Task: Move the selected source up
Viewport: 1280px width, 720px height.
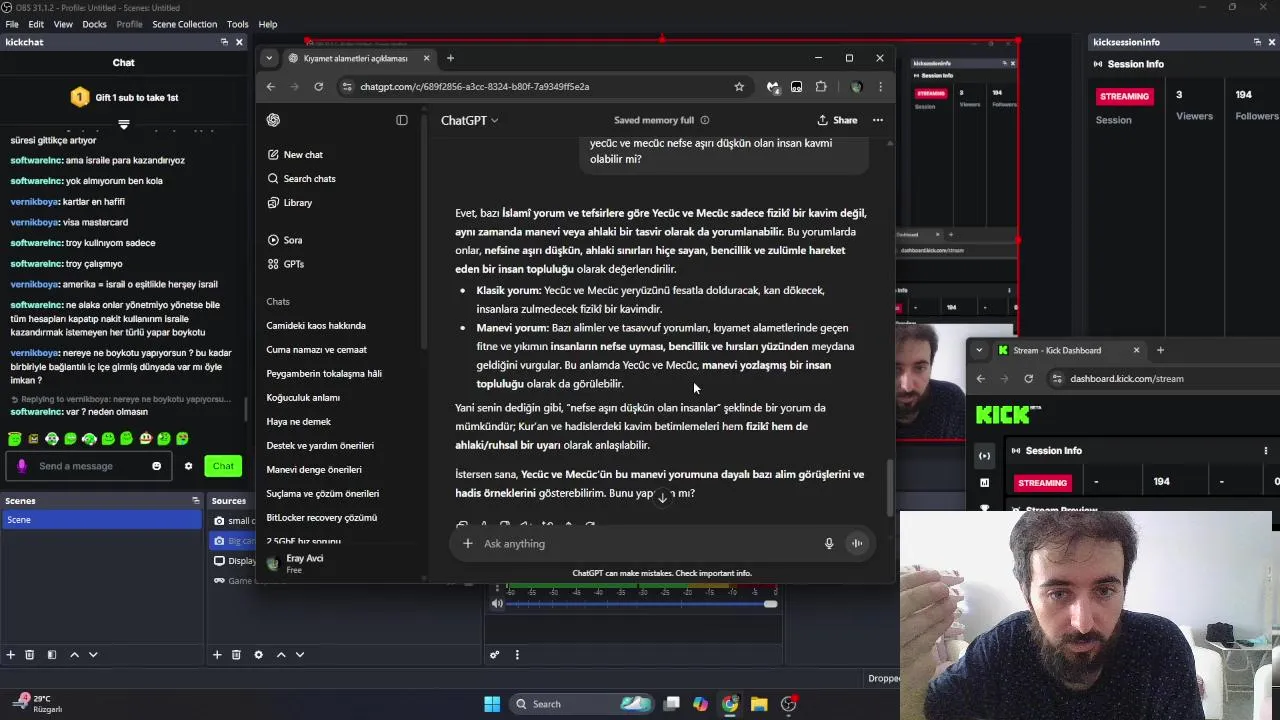Action: [x=281, y=655]
